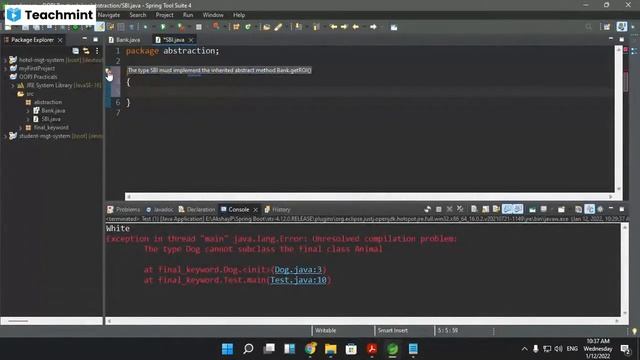640x360 pixels.
Task: Click the Pin Editor icon in main toolbar
Action: point(394,27)
